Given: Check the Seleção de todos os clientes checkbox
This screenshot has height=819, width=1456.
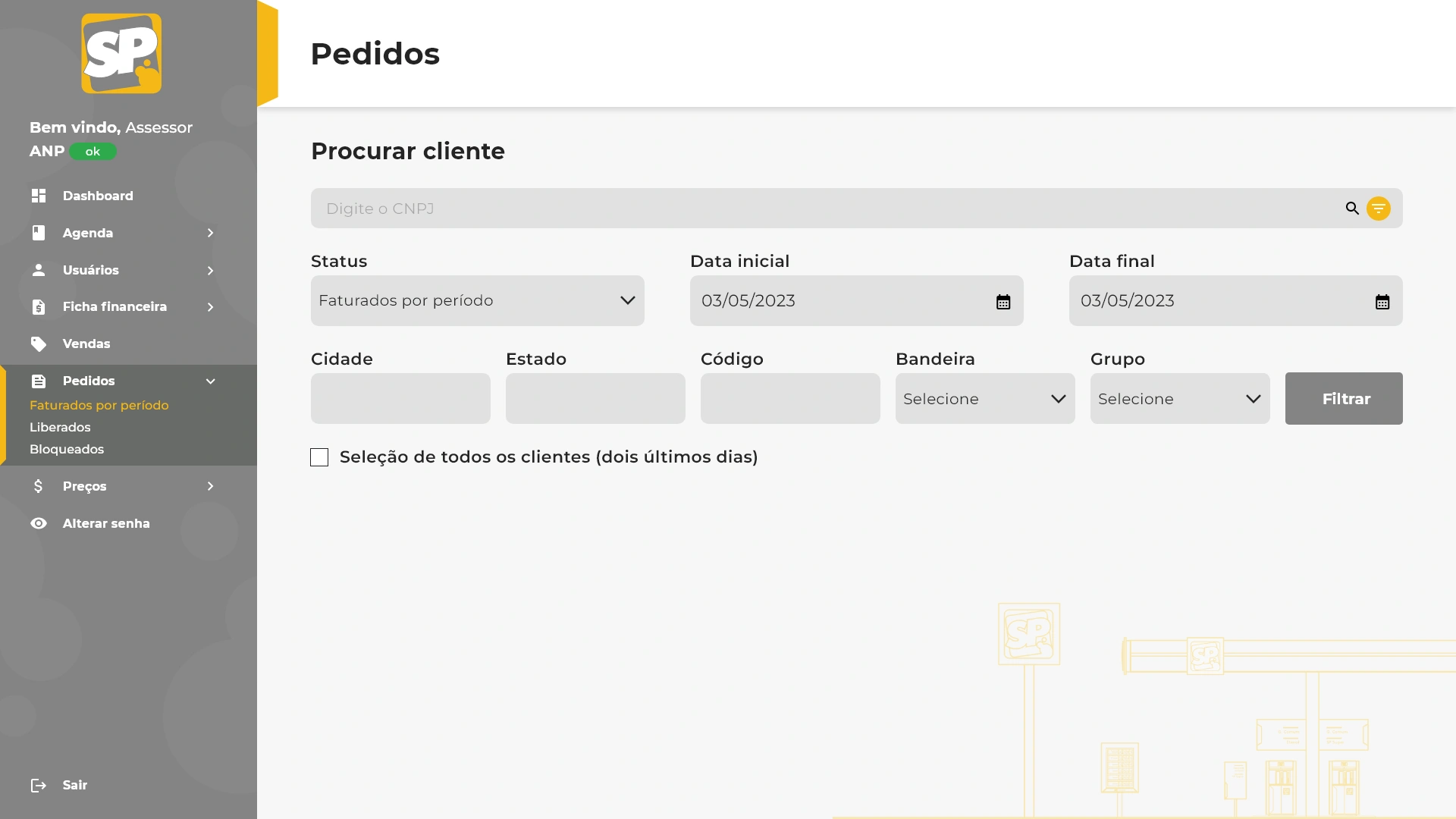Looking at the screenshot, I should 319,457.
